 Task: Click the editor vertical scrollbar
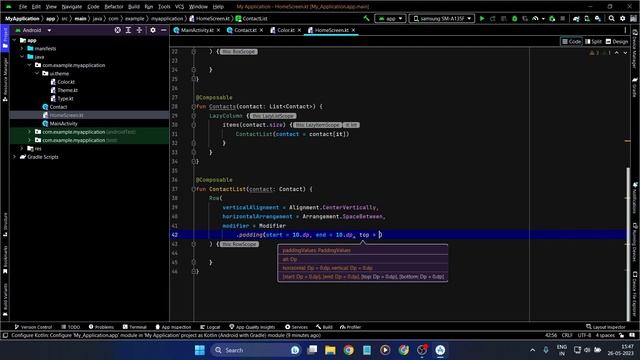pos(628,245)
